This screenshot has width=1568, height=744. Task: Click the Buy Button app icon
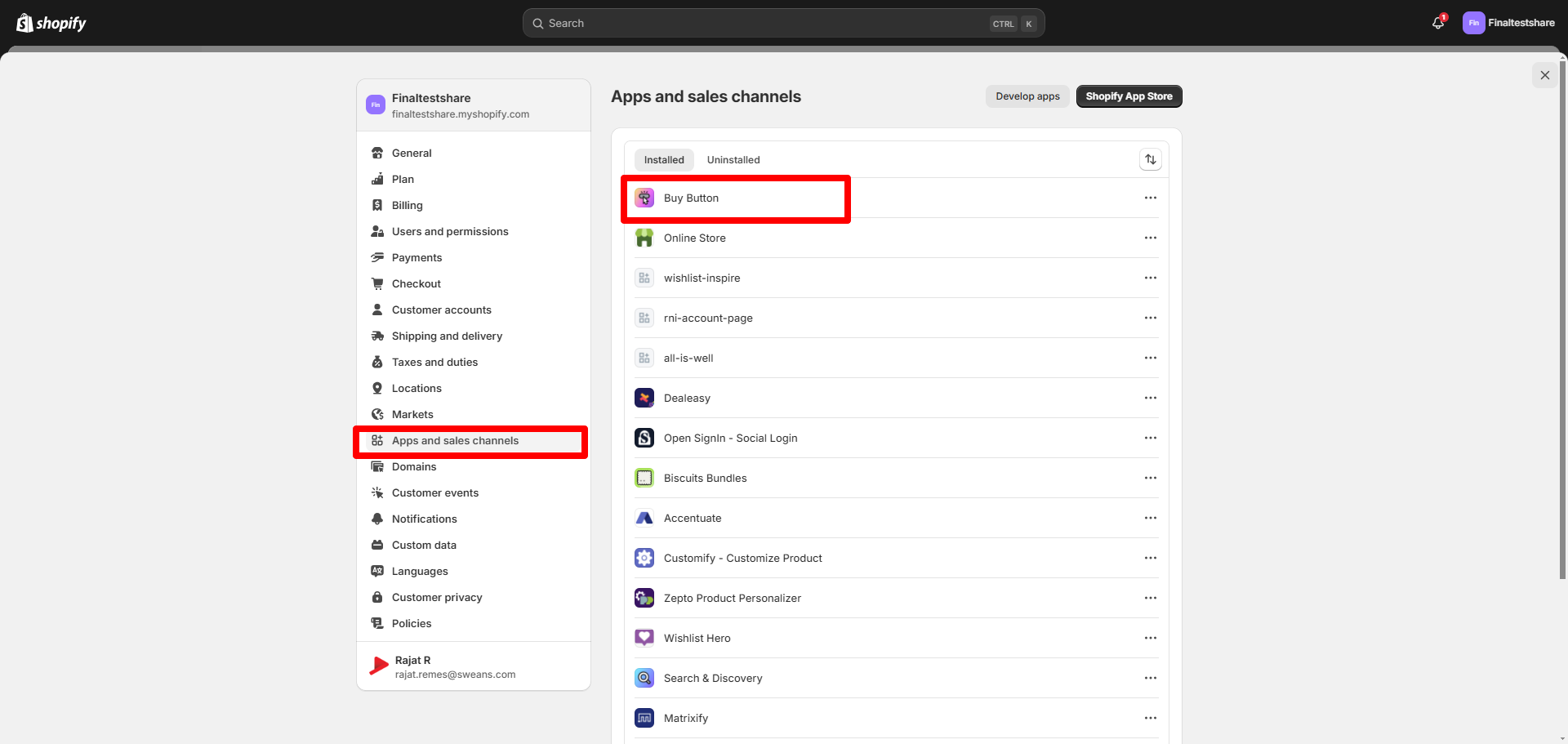[644, 198]
